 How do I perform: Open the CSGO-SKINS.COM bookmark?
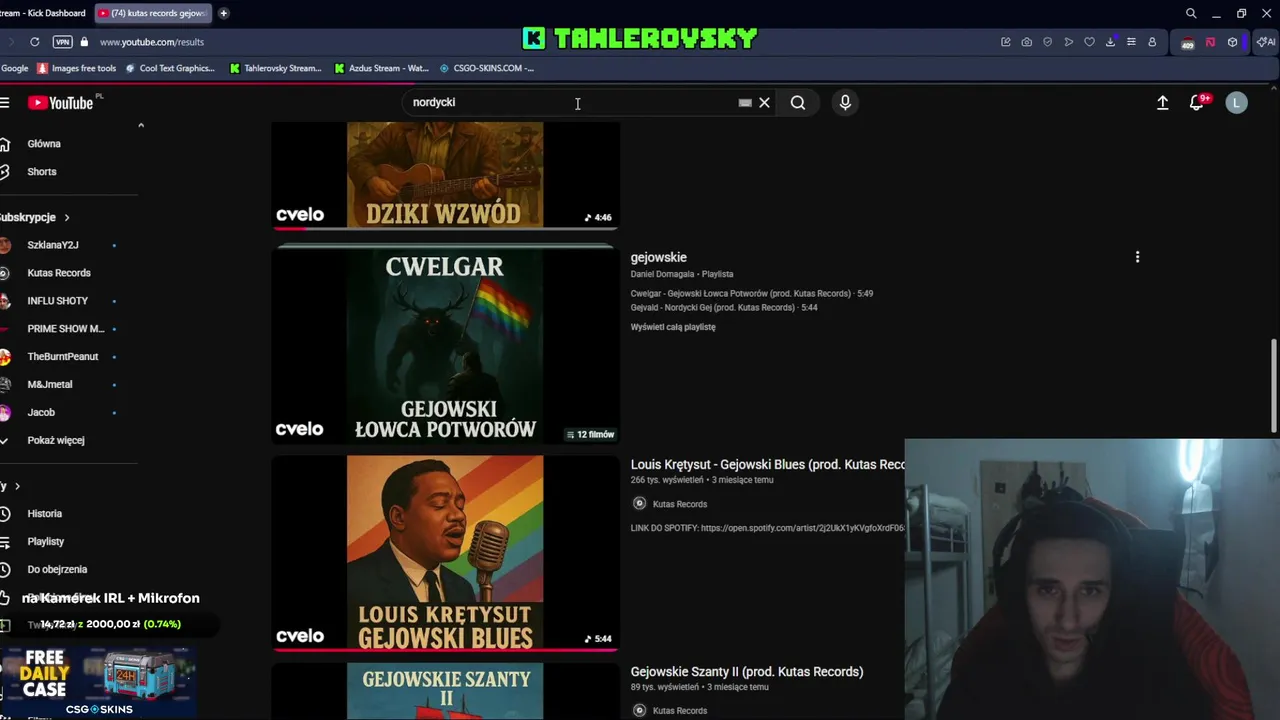tap(487, 68)
